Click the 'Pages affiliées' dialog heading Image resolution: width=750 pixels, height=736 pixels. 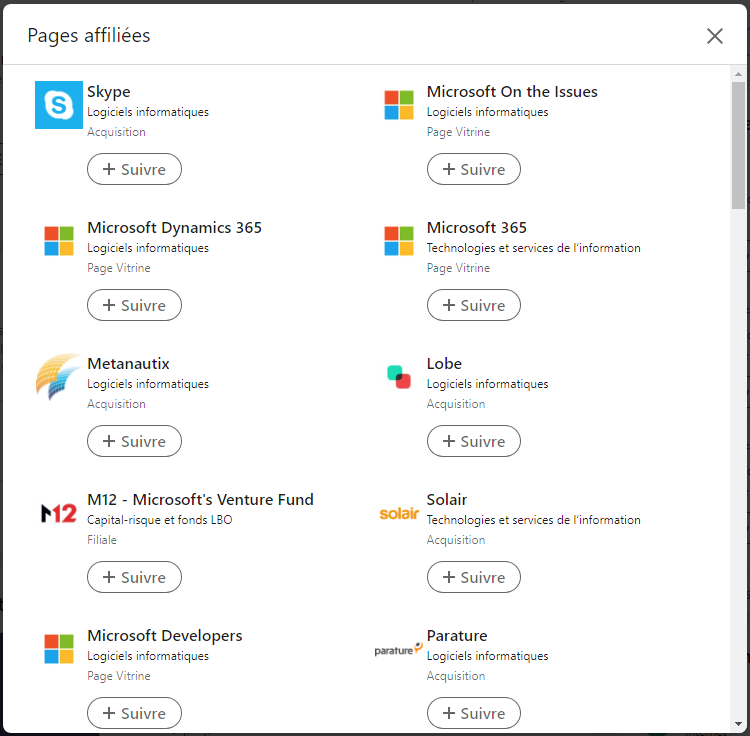coord(88,36)
